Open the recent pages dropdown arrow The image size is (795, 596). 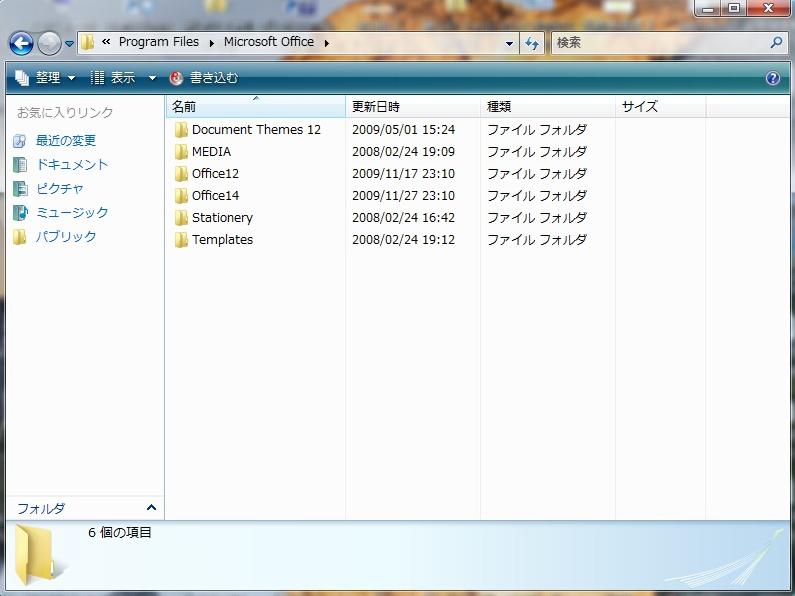coord(69,44)
